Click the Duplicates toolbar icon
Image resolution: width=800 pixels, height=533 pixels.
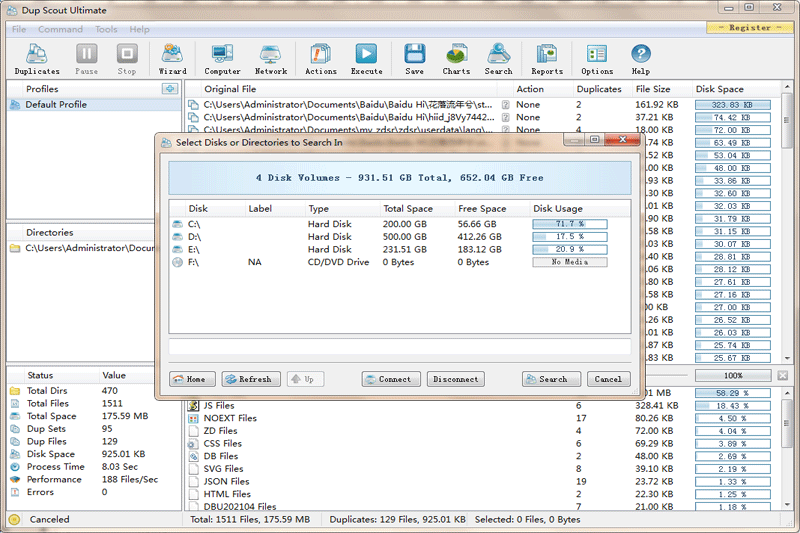[x=37, y=59]
